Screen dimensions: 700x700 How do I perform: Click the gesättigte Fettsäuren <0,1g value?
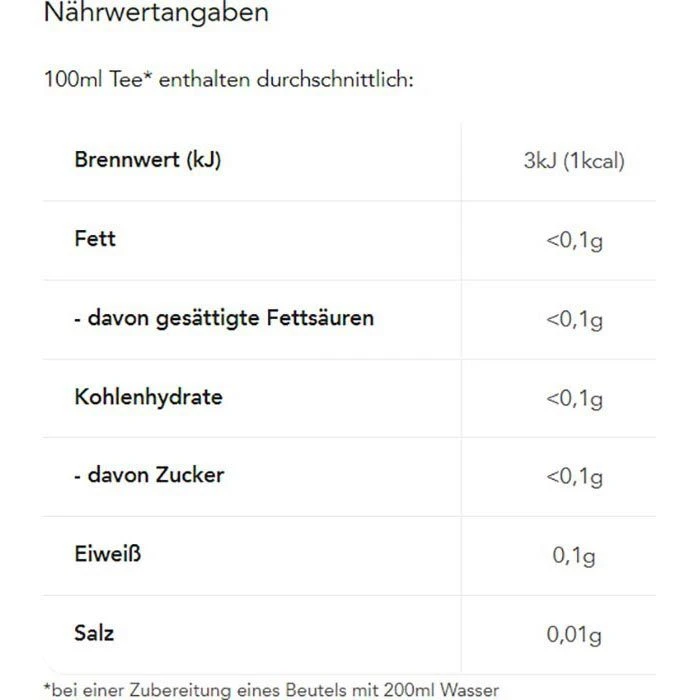click(574, 319)
